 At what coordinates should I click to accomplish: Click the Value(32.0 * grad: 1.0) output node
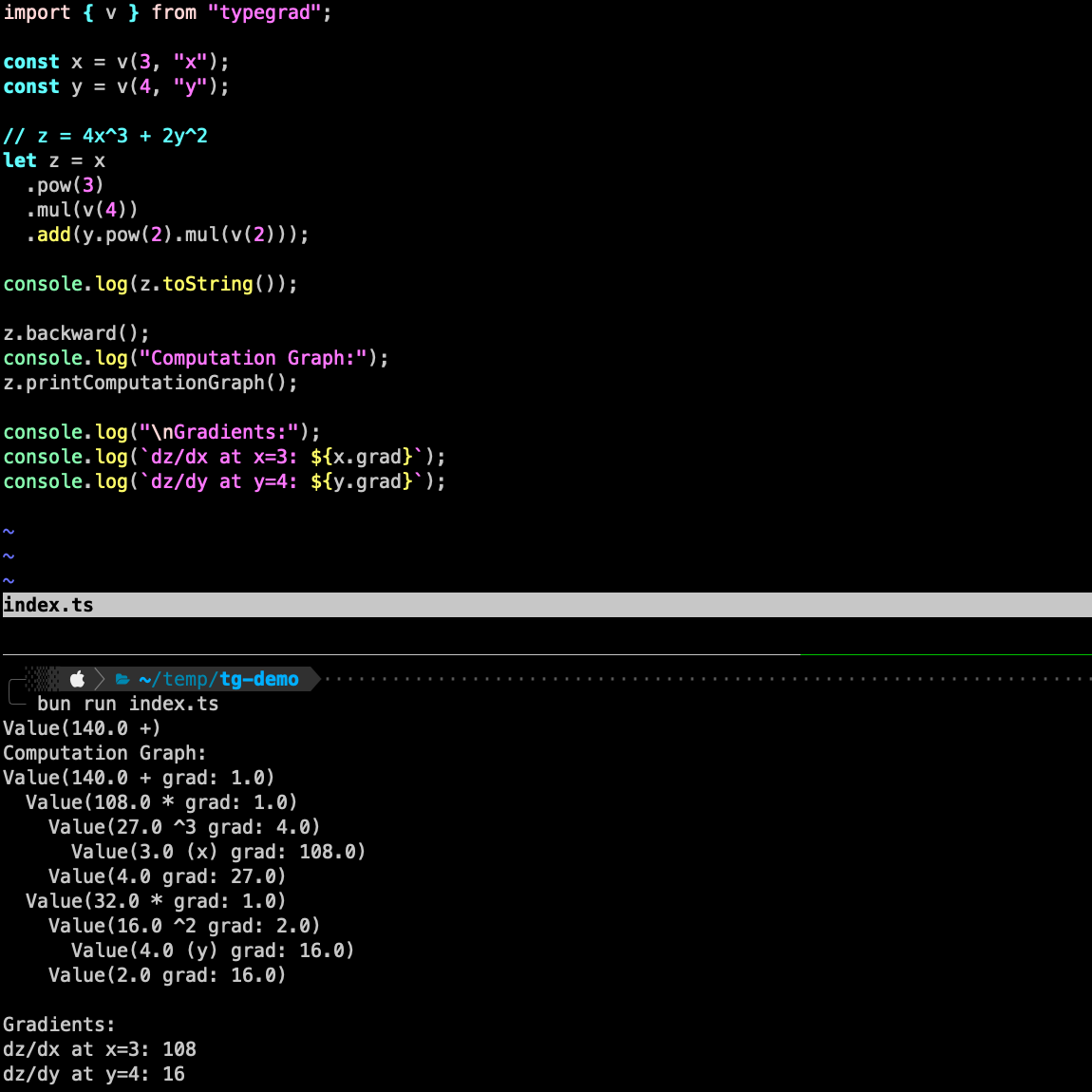point(156,901)
